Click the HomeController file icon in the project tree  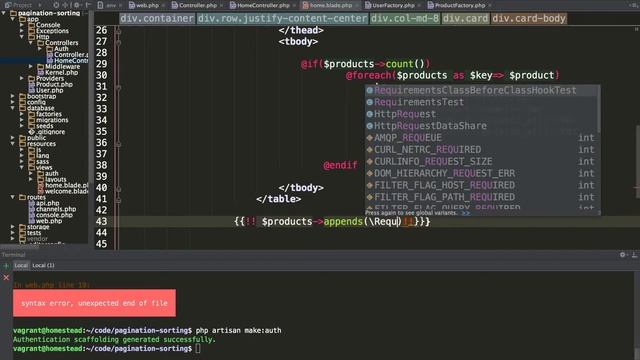coord(49,60)
